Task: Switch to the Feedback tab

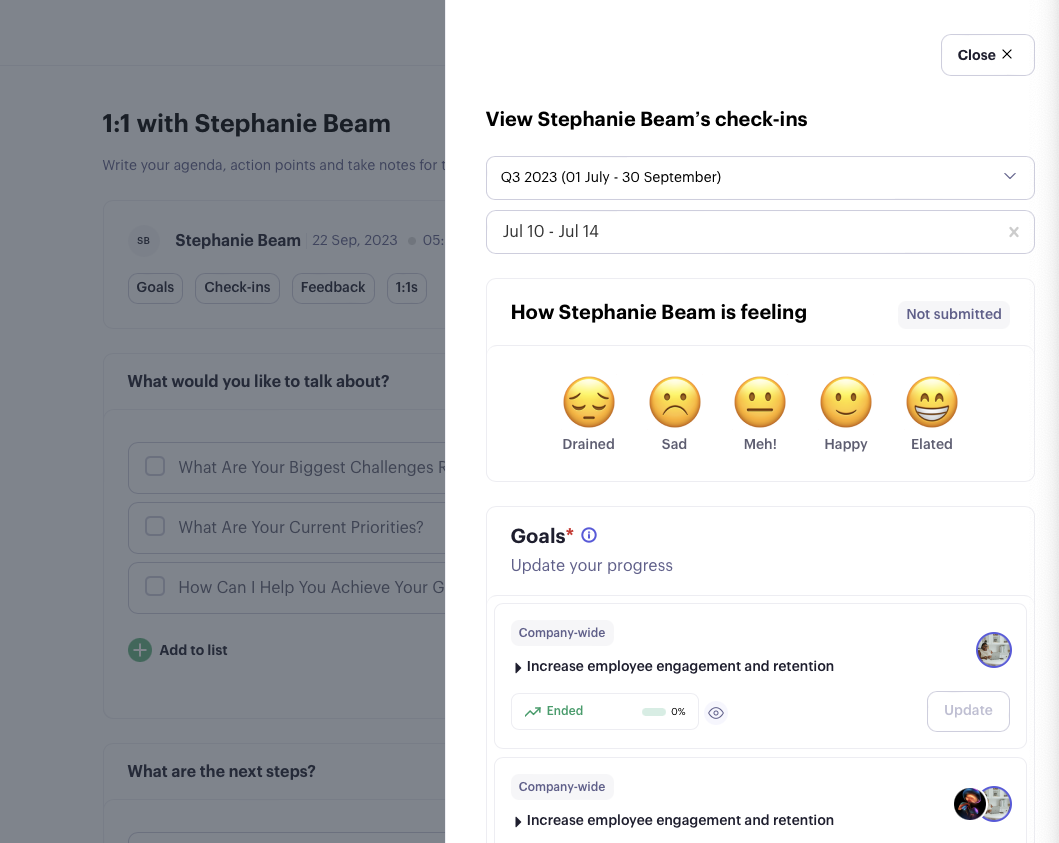Action: tap(333, 288)
